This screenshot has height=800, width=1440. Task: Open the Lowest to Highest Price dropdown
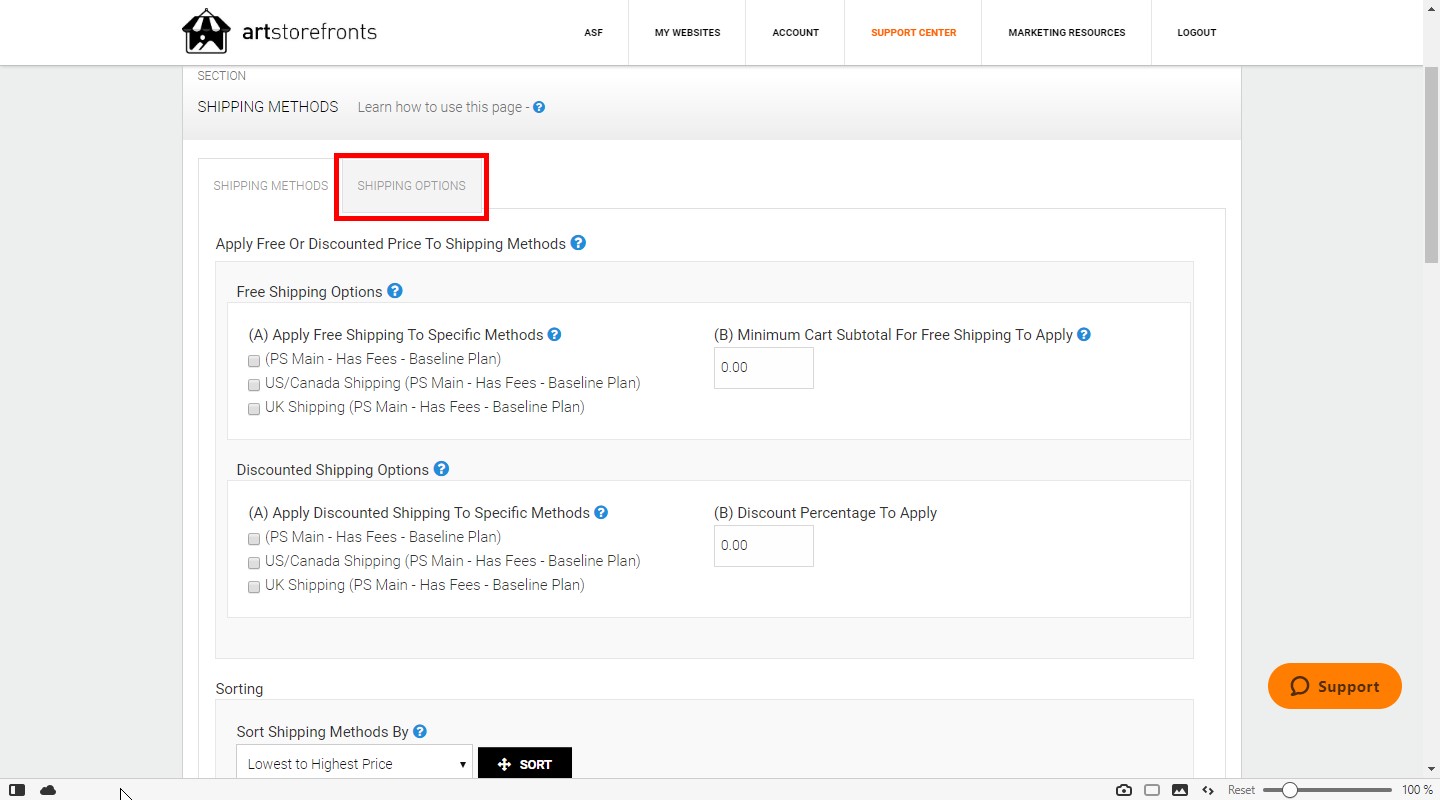point(354,764)
